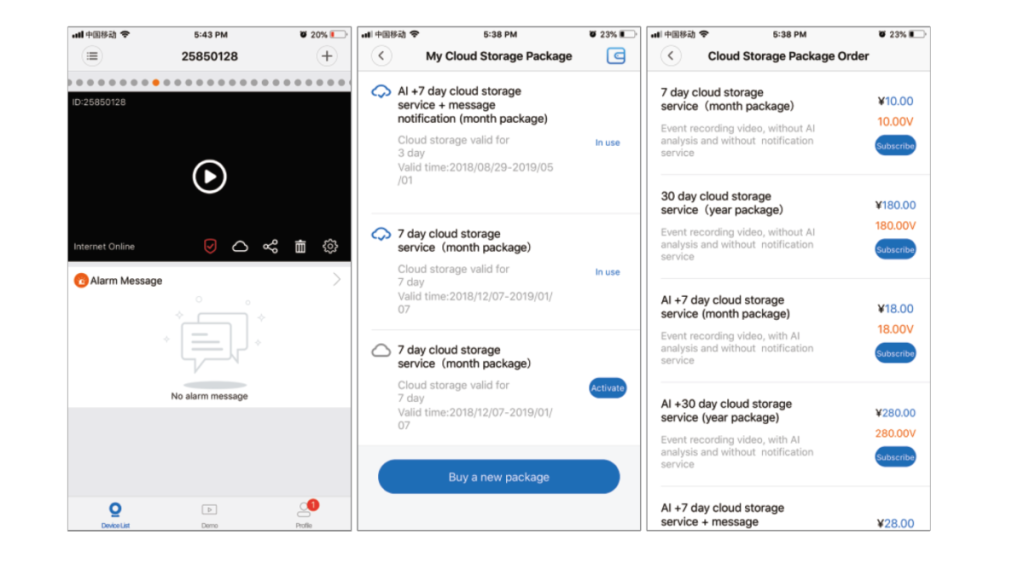This screenshot has height=564, width=1024.
Task: Select the highlighted orange page indicator dot
Action: [155, 83]
